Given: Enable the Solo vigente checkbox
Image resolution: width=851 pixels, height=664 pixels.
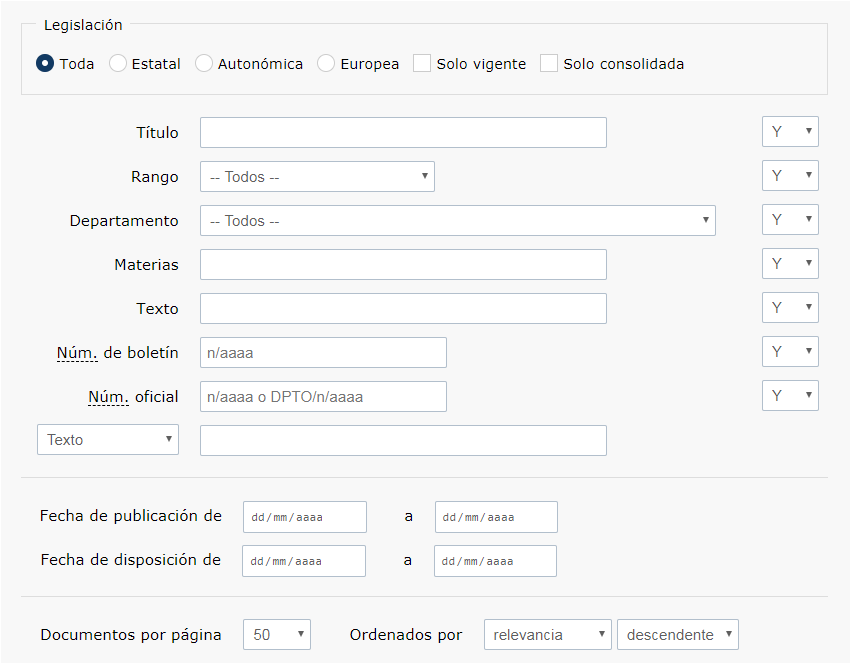Looking at the screenshot, I should 422,63.
